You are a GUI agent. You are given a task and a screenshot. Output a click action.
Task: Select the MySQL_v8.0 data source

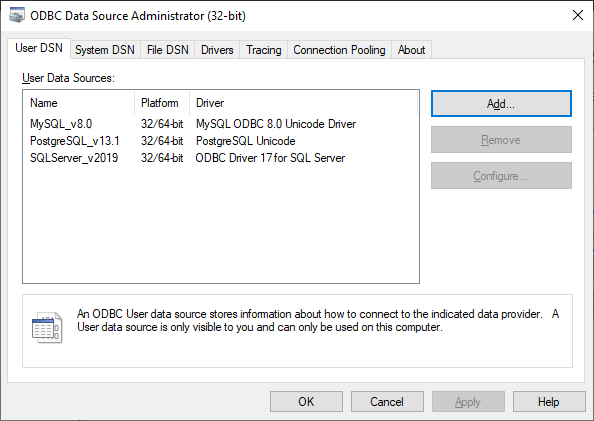61,124
